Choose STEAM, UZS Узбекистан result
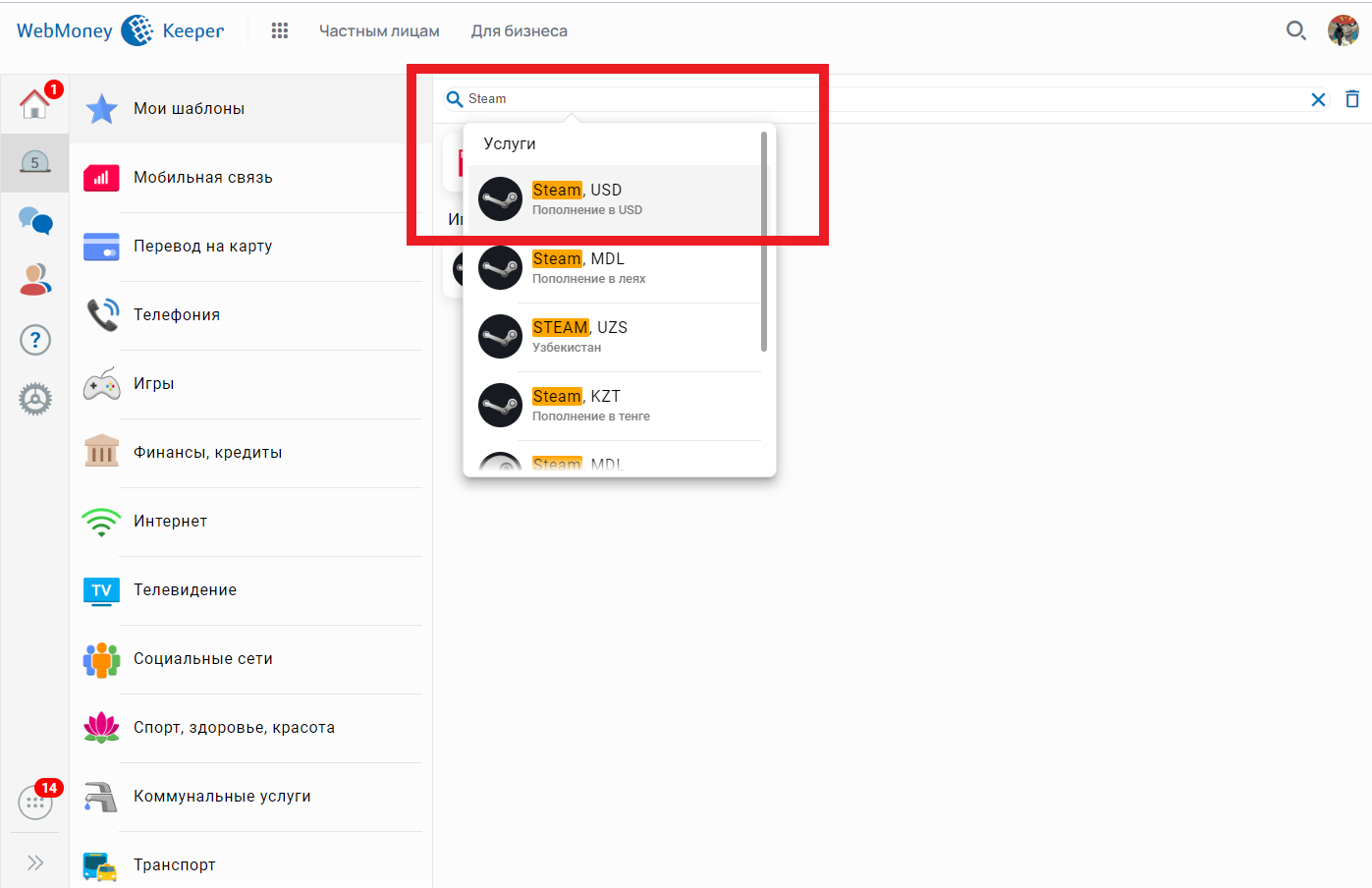This screenshot has width=1372, height=888. 615,337
